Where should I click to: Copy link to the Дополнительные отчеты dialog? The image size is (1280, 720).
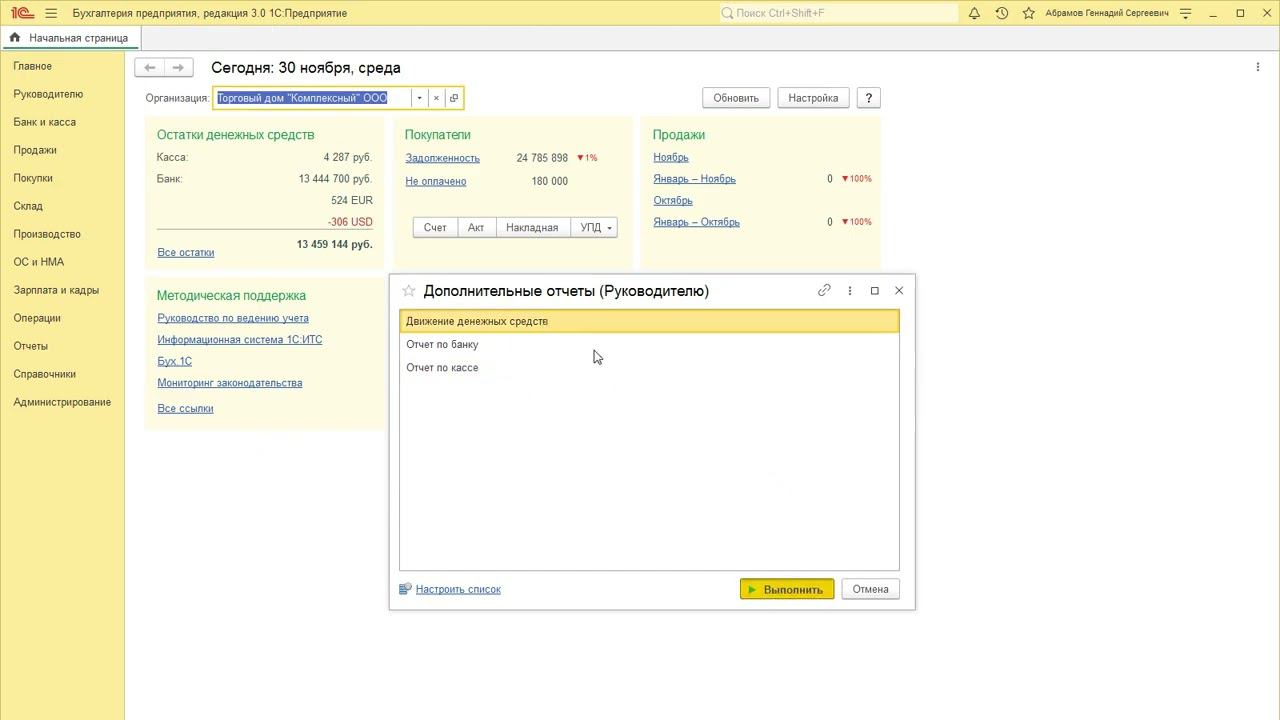coord(824,290)
